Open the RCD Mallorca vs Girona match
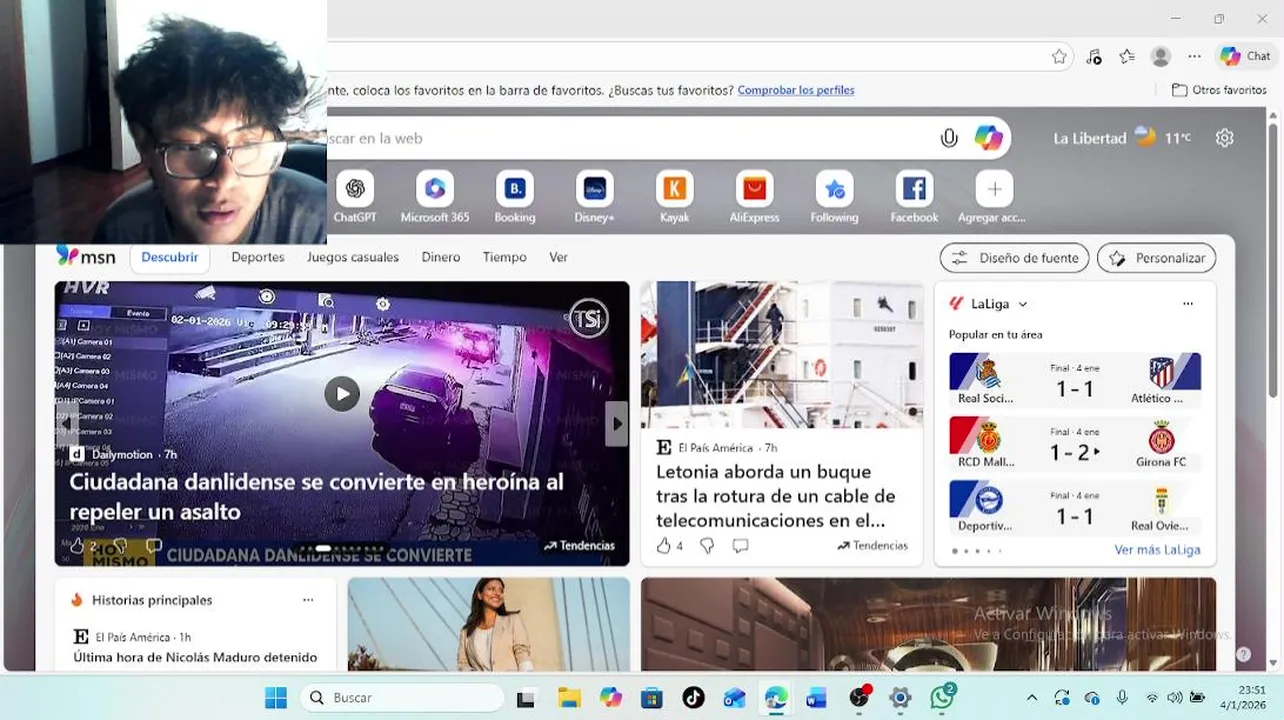The height and width of the screenshot is (720, 1284). [x=1075, y=444]
